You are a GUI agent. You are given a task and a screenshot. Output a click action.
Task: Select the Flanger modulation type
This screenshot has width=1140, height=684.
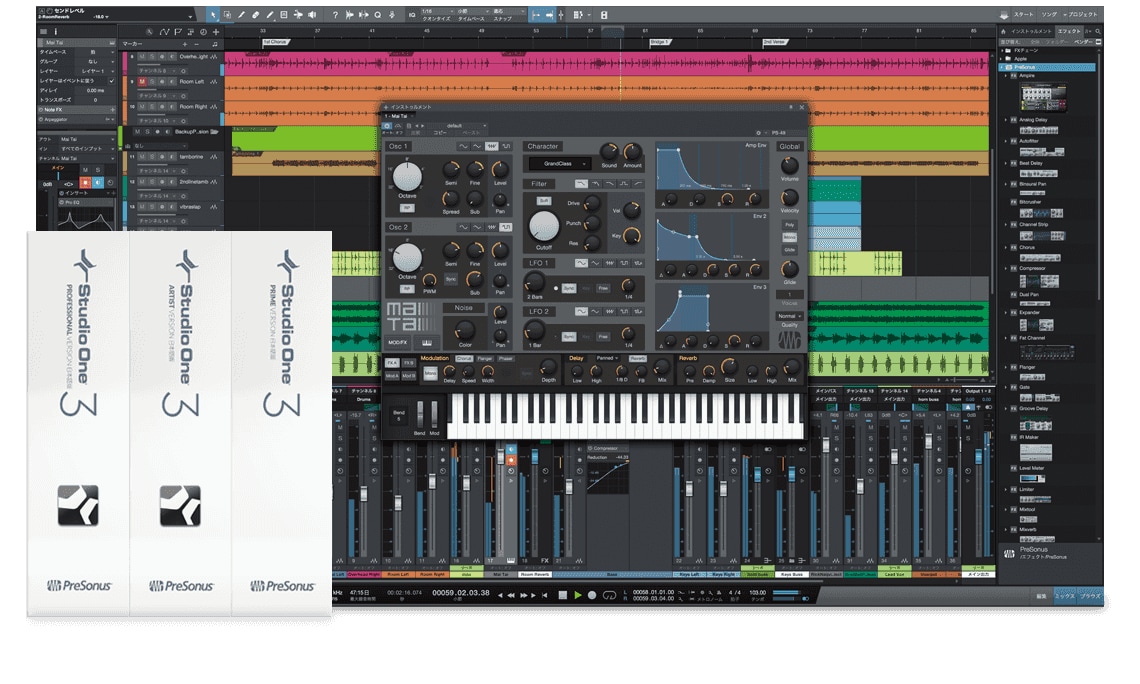point(485,358)
